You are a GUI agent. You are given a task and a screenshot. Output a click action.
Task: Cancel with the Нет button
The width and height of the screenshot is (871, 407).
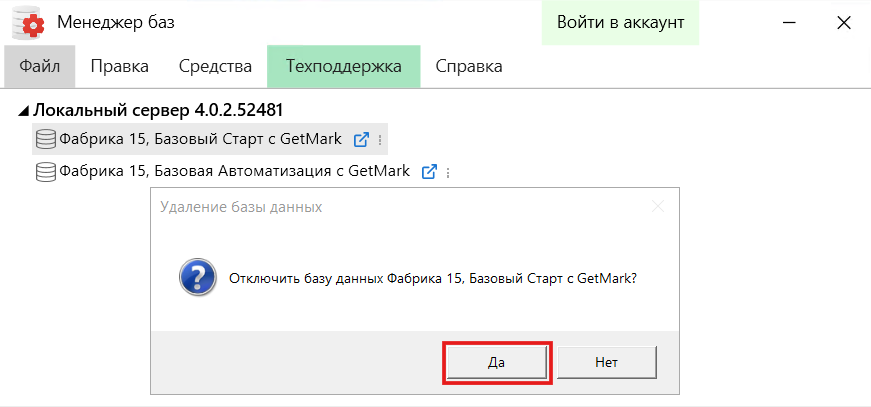(607, 363)
